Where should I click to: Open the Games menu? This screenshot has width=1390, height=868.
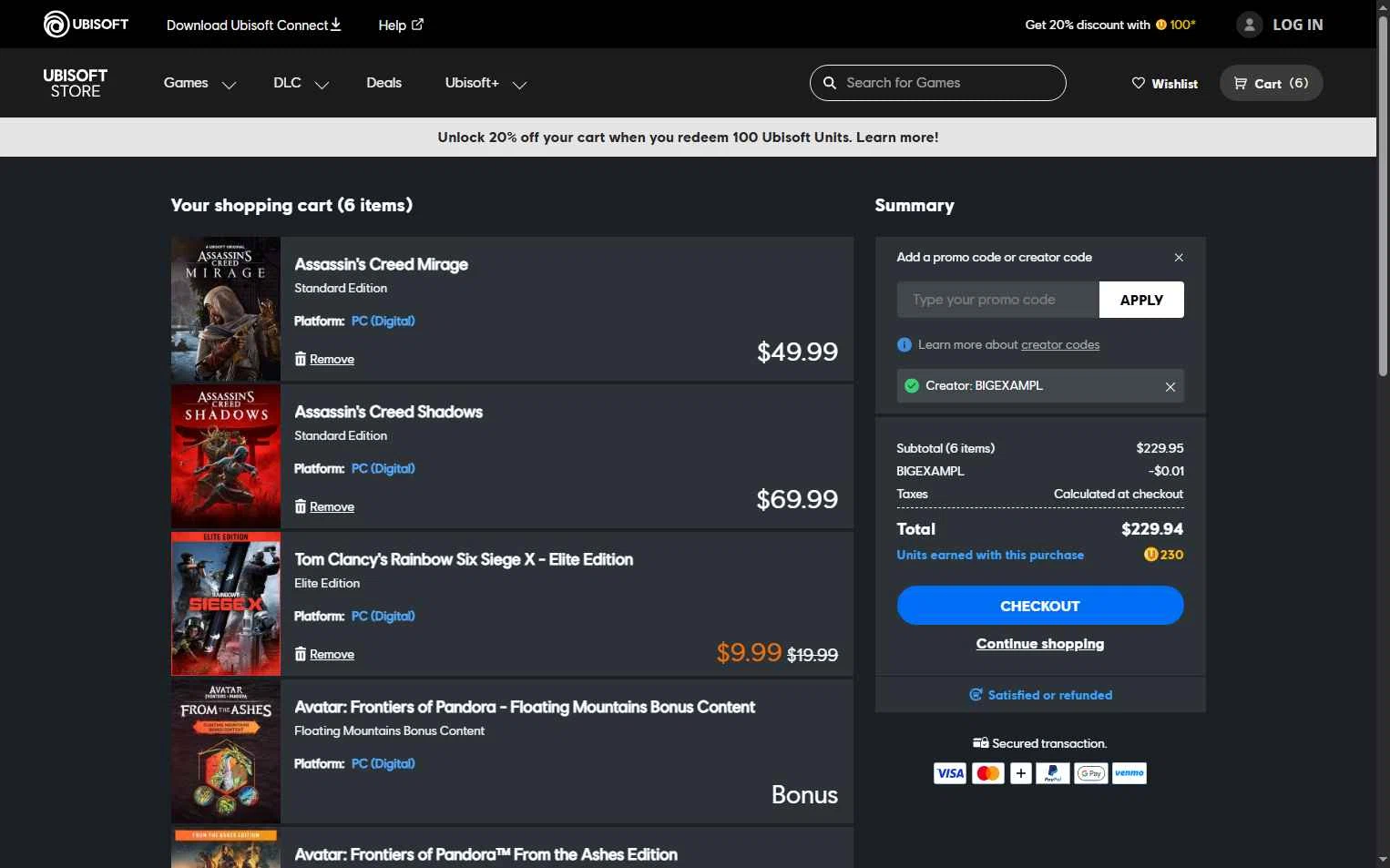coord(186,83)
